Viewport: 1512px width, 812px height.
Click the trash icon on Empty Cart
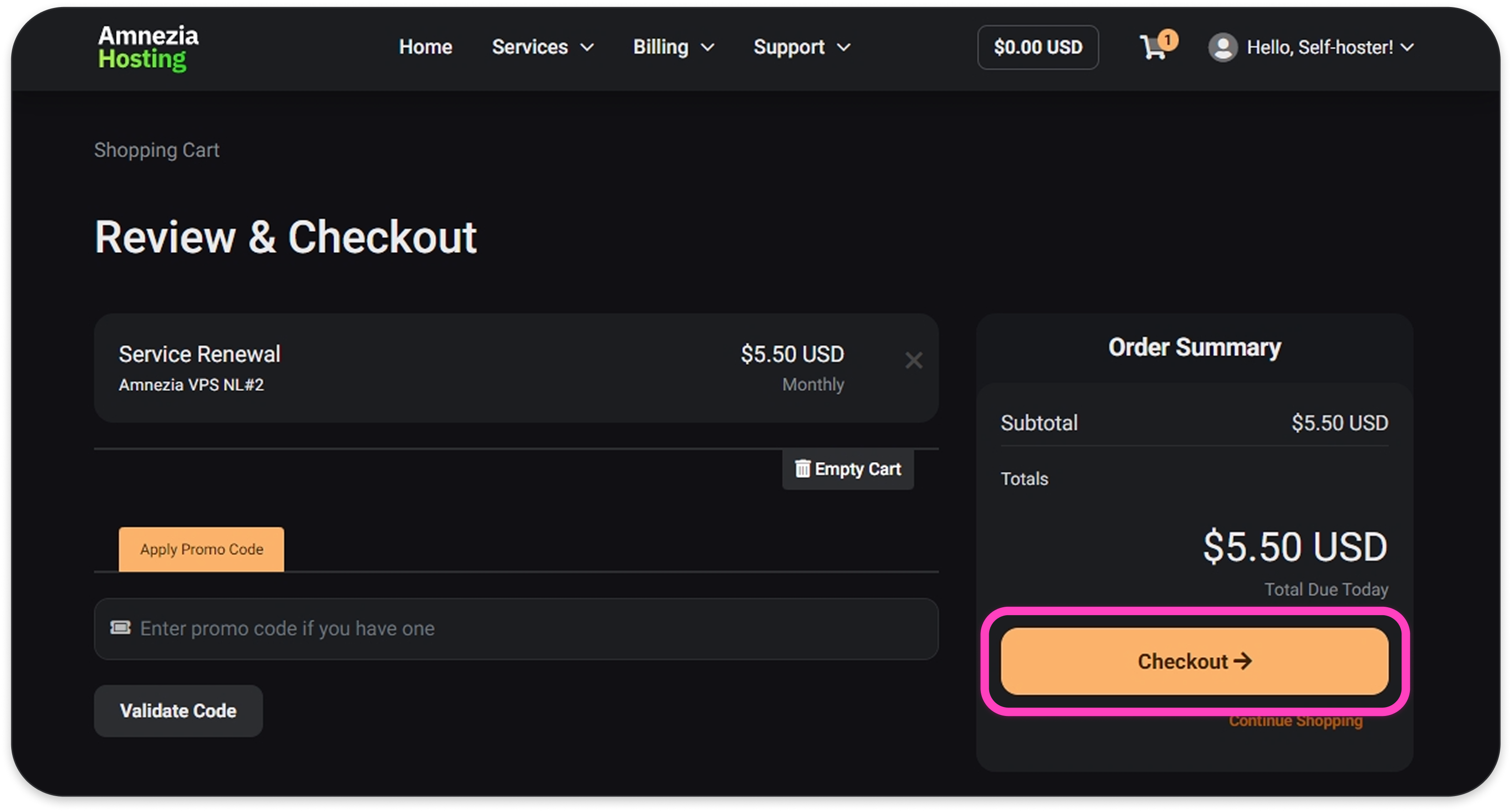pos(802,469)
